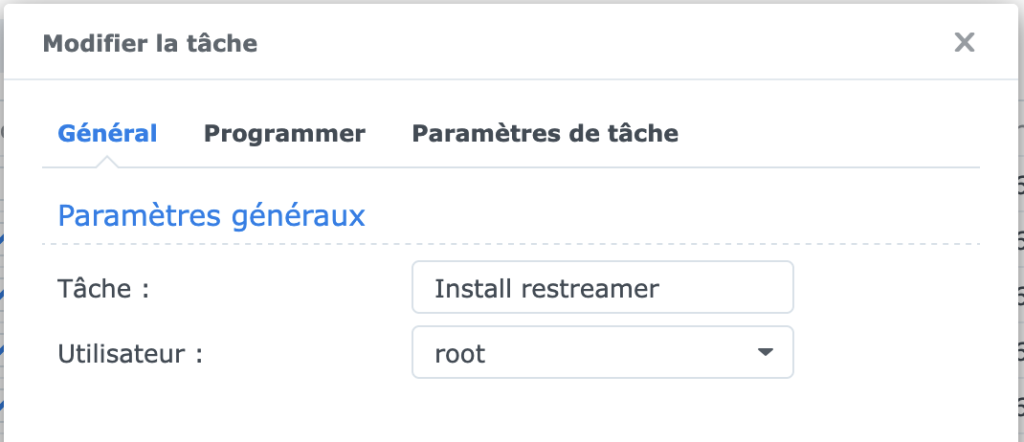Click the small triangle icon beside root
Viewport: 1024px width, 442px height.
[765, 352]
